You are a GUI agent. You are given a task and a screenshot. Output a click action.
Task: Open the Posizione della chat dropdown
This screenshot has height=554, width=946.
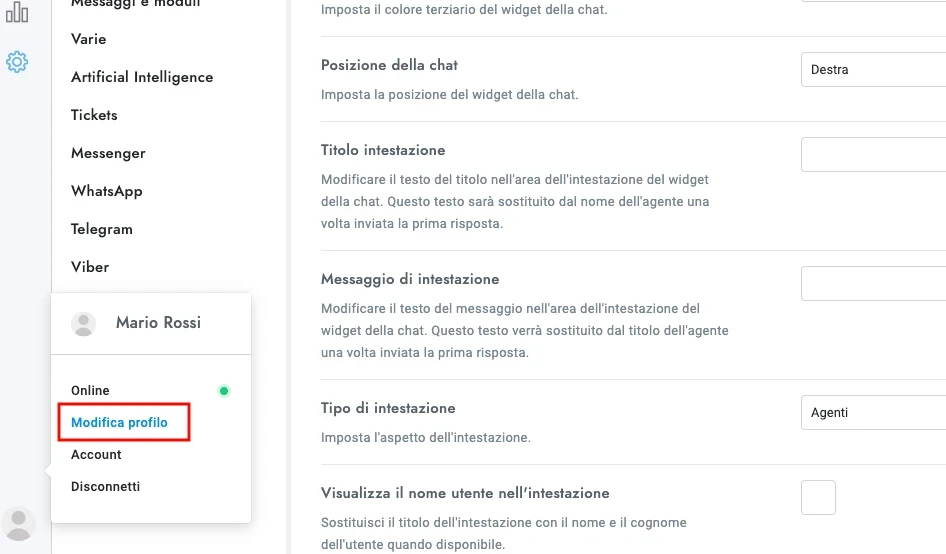coord(873,70)
